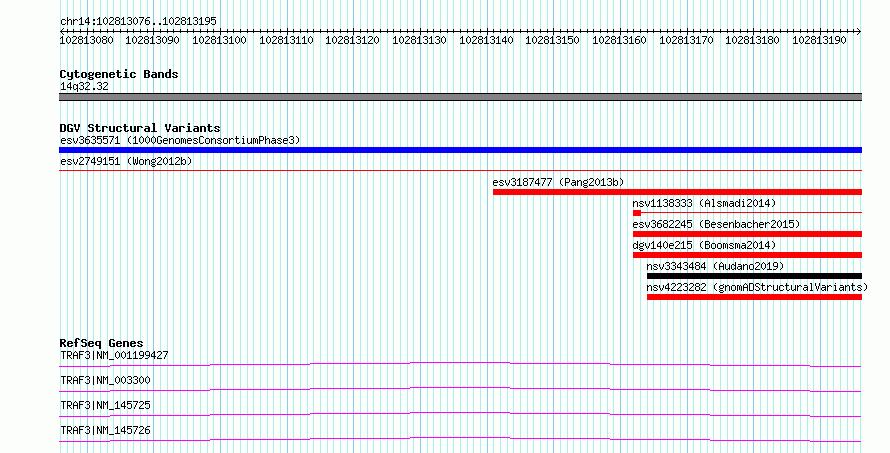Click ruler position 102813140
The image size is (890, 453).
coord(486,40)
